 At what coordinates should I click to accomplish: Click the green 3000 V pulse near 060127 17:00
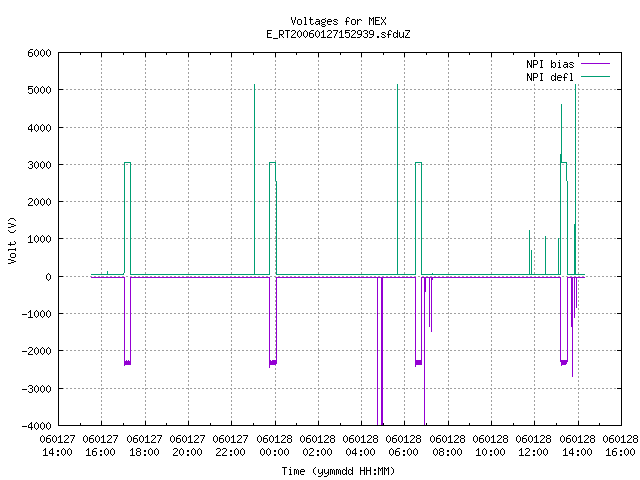click(127, 218)
